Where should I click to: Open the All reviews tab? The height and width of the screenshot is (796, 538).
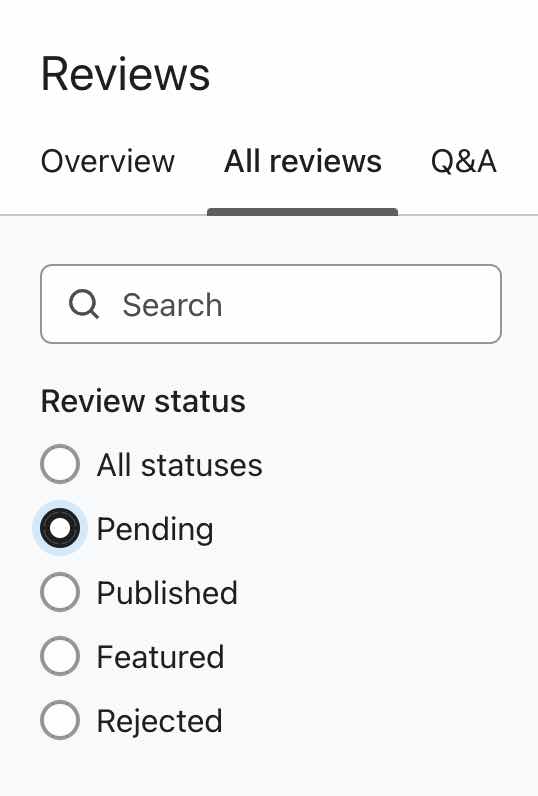302,161
